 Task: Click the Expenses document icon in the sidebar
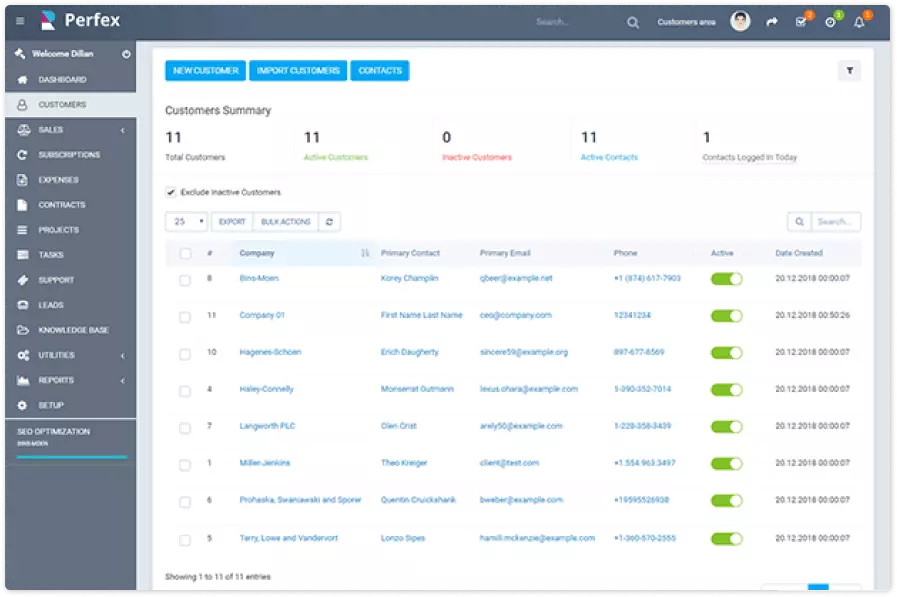(22, 180)
